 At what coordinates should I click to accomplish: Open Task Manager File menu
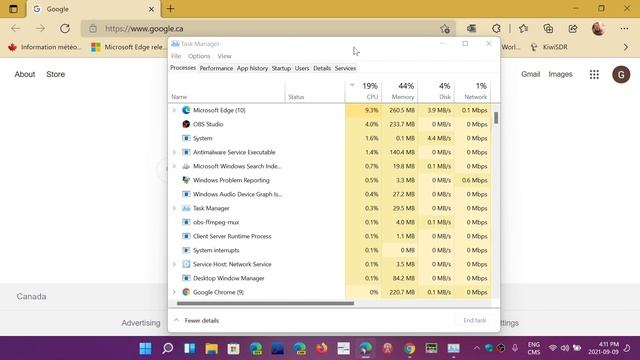(x=176, y=56)
